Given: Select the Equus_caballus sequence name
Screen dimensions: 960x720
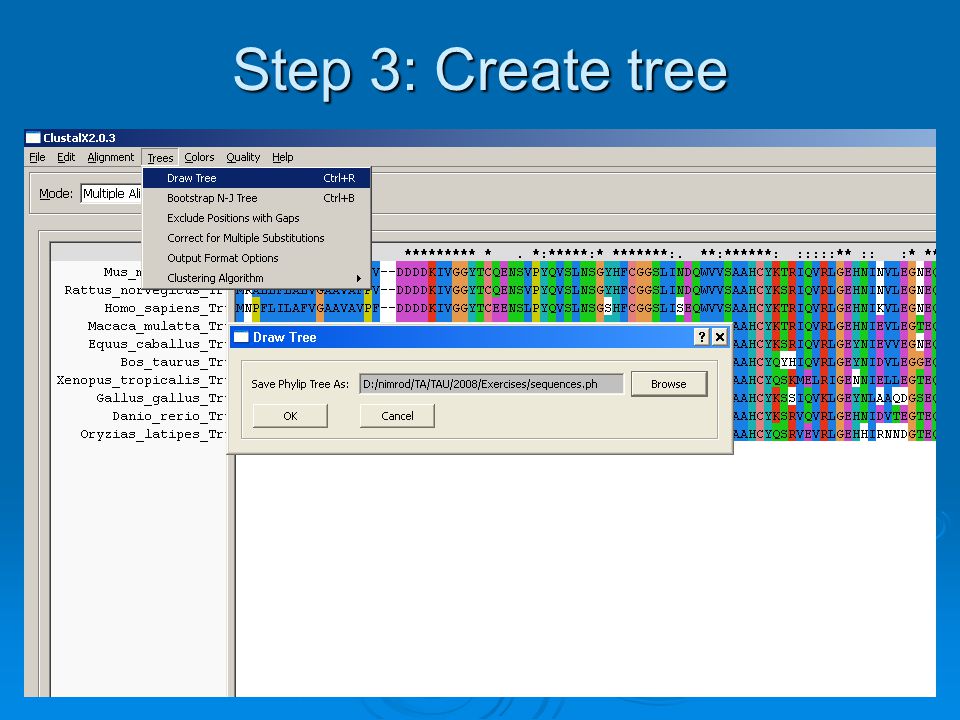Looking at the screenshot, I should (x=157, y=344).
